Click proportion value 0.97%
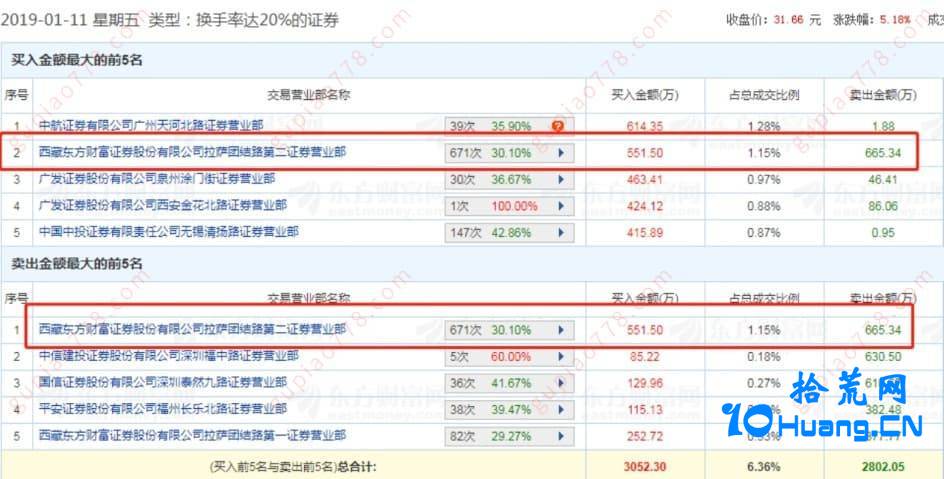This screenshot has height=479, width=944. coord(764,179)
